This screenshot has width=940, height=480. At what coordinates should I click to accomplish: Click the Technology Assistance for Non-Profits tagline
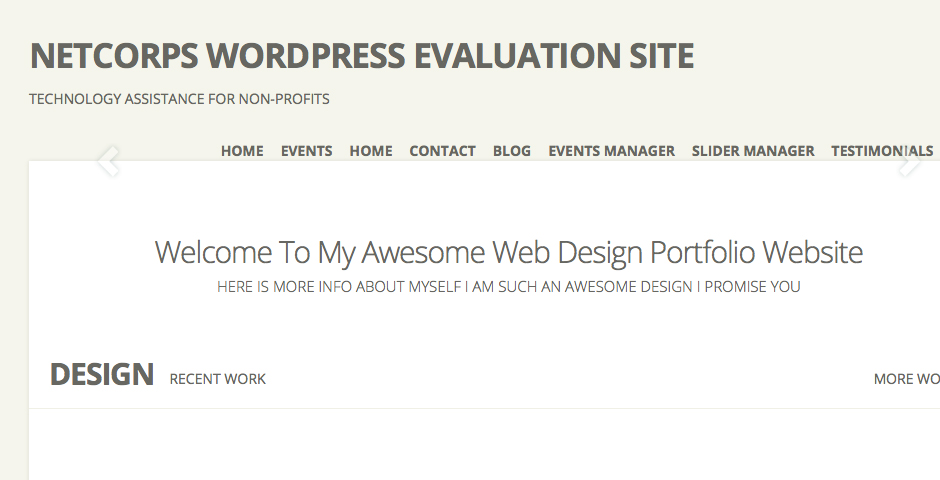(179, 99)
